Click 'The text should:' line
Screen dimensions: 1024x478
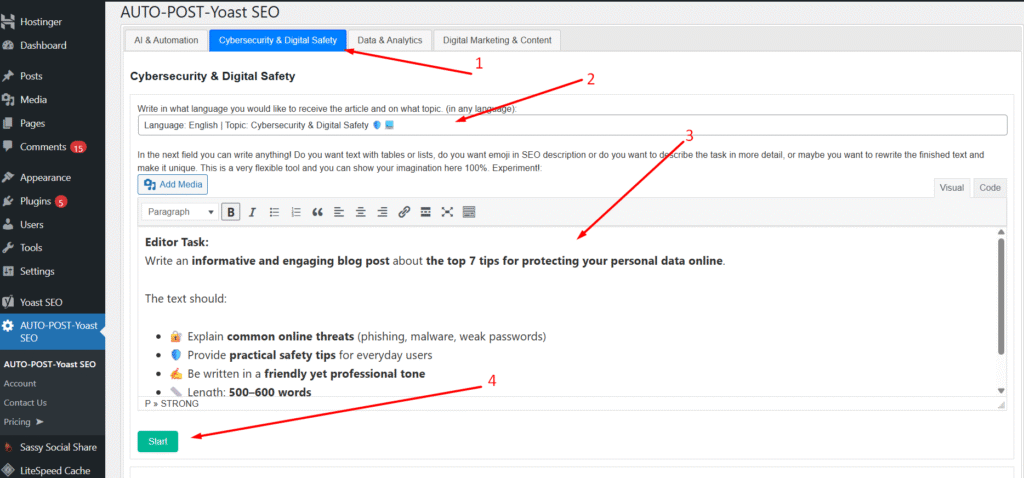pos(186,298)
